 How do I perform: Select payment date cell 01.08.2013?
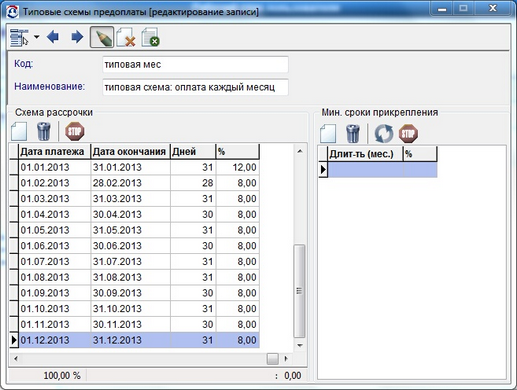pyautogui.click(x=55, y=277)
